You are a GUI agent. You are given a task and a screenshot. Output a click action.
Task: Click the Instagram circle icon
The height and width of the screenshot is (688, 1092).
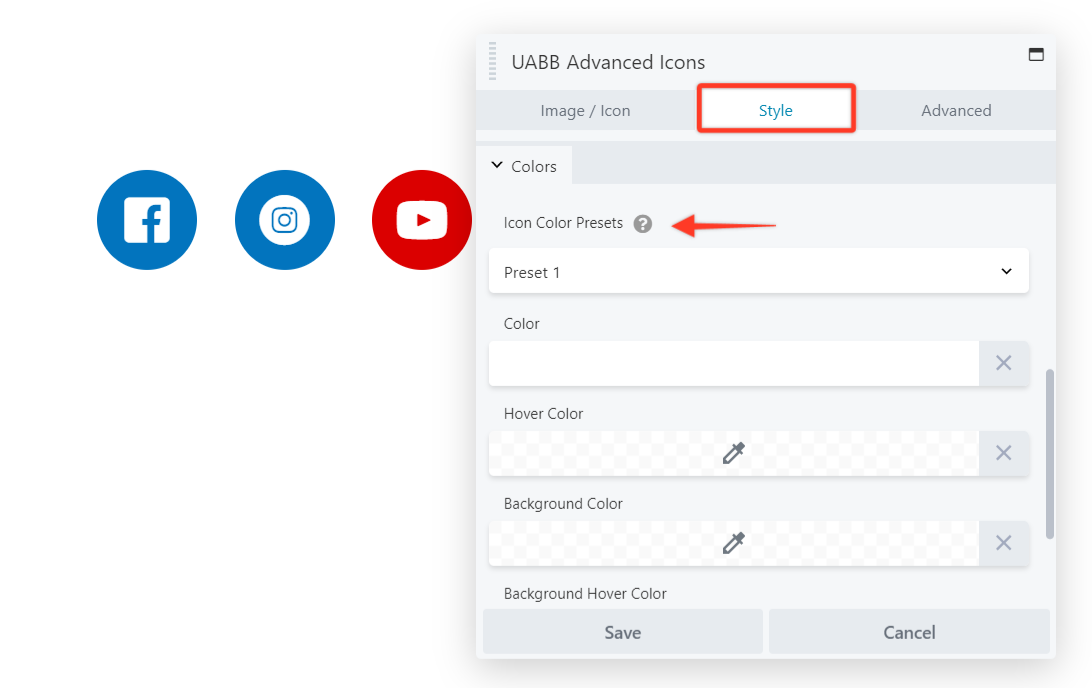point(284,220)
